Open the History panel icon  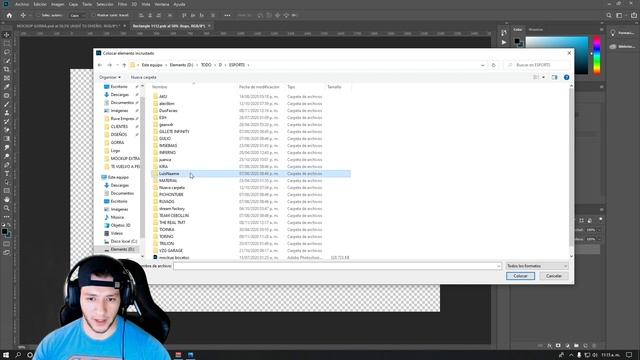[x=504, y=33]
